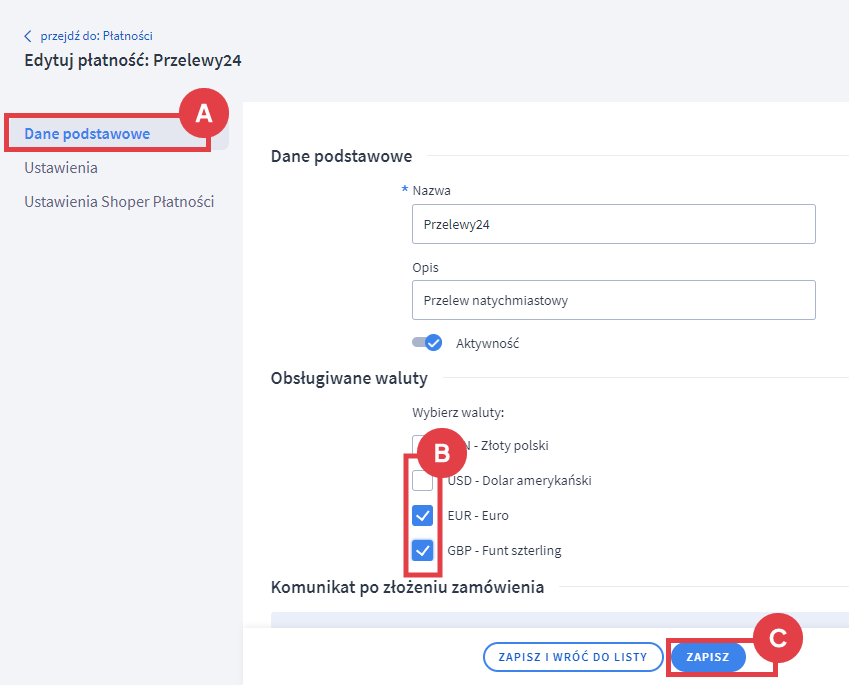Focus the Opis description input field

pyautogui.click(x=613, y=299)
